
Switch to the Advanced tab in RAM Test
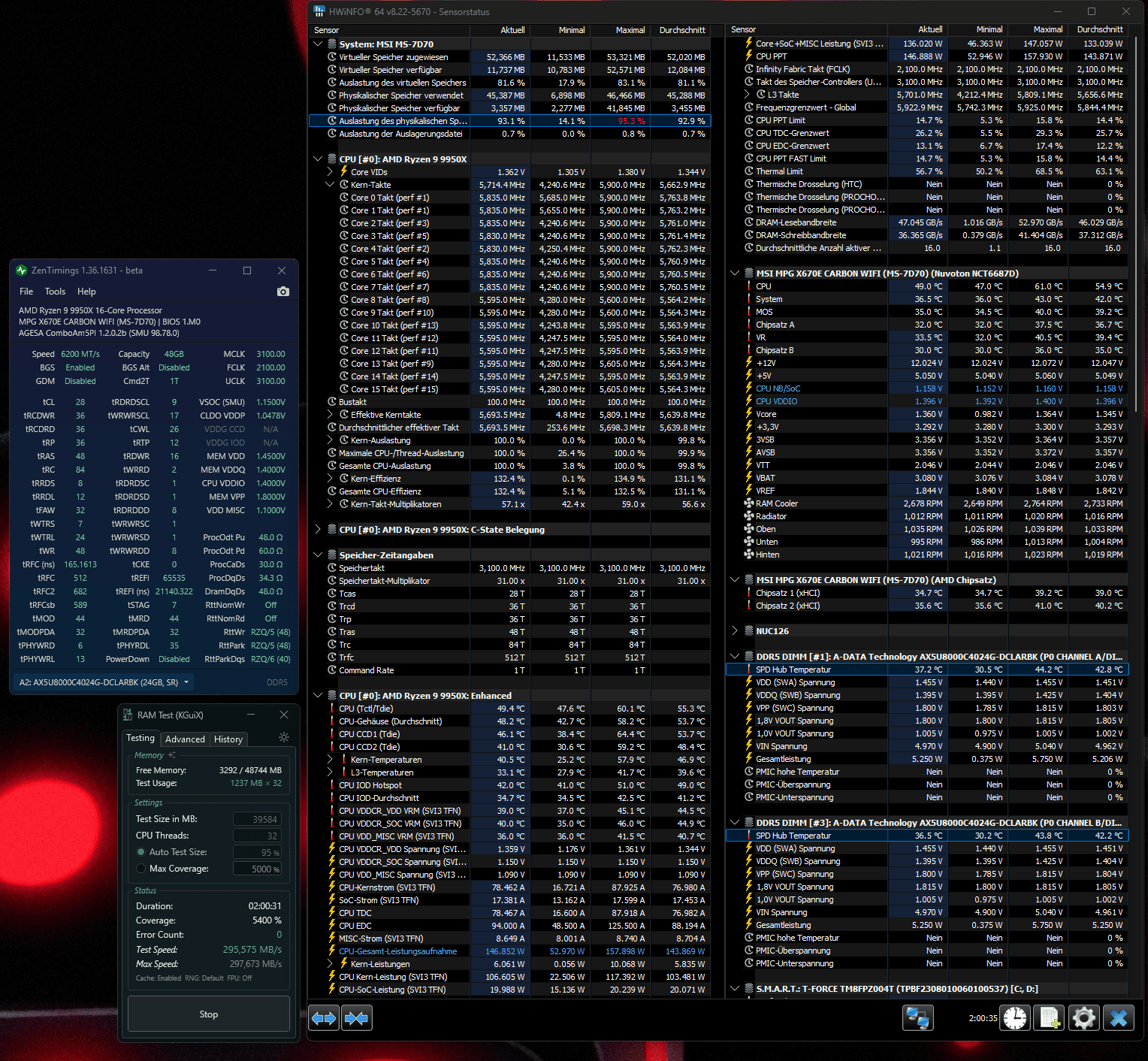click(x=185, y=739)
